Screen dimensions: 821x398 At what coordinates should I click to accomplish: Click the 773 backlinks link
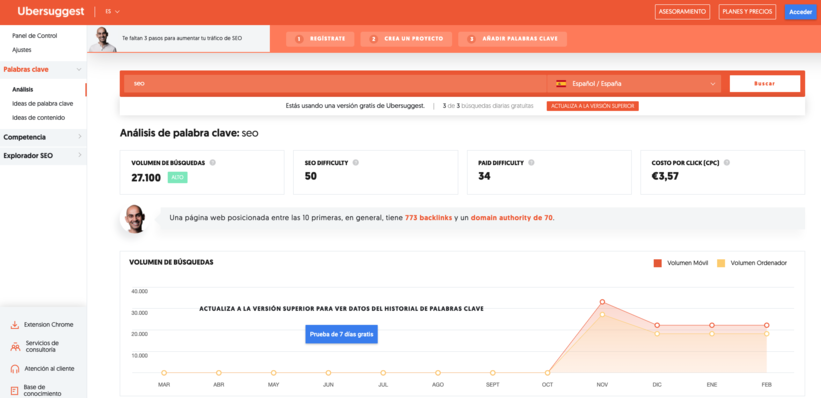tap(428, 218)
